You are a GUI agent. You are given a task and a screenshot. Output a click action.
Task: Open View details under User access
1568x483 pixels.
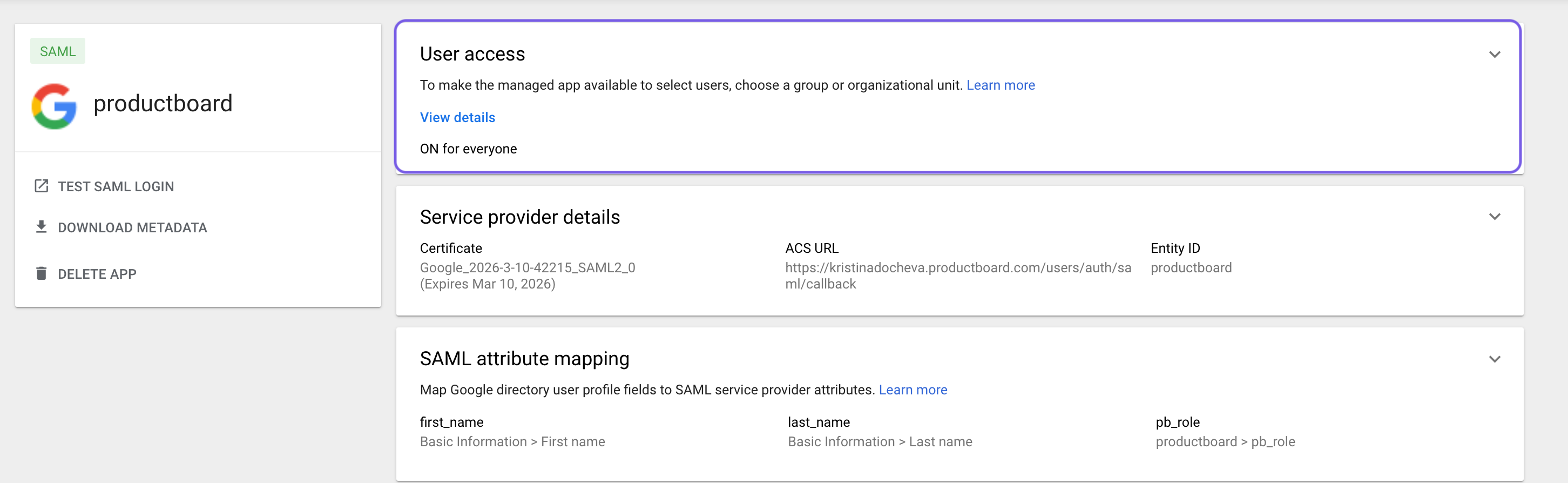pyautogui.click(x=457, y=118)
